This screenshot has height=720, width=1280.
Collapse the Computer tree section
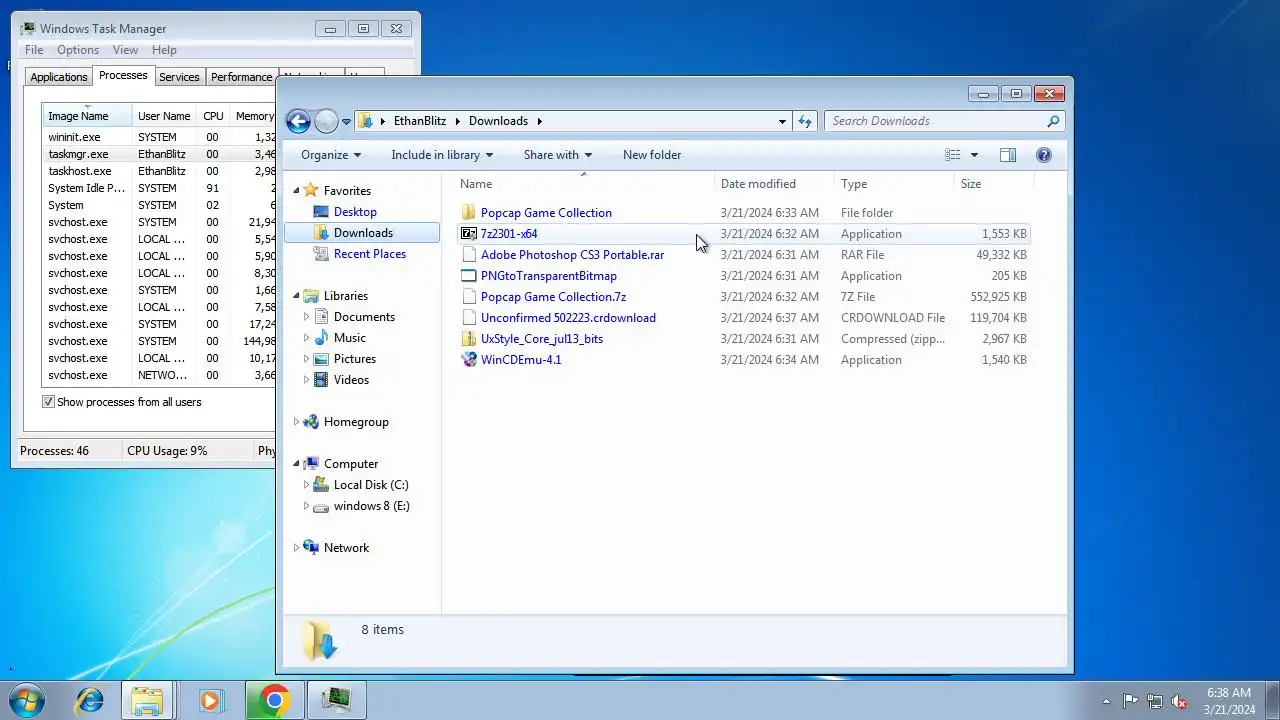296,464
